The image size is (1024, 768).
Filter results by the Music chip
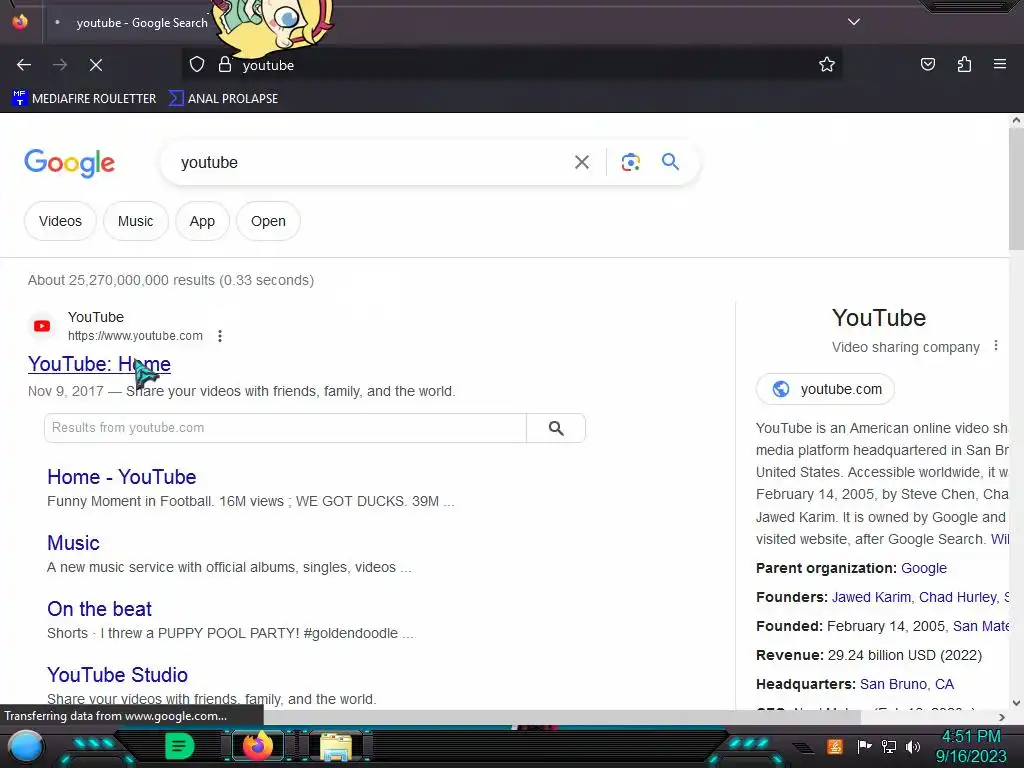point(135,221)
